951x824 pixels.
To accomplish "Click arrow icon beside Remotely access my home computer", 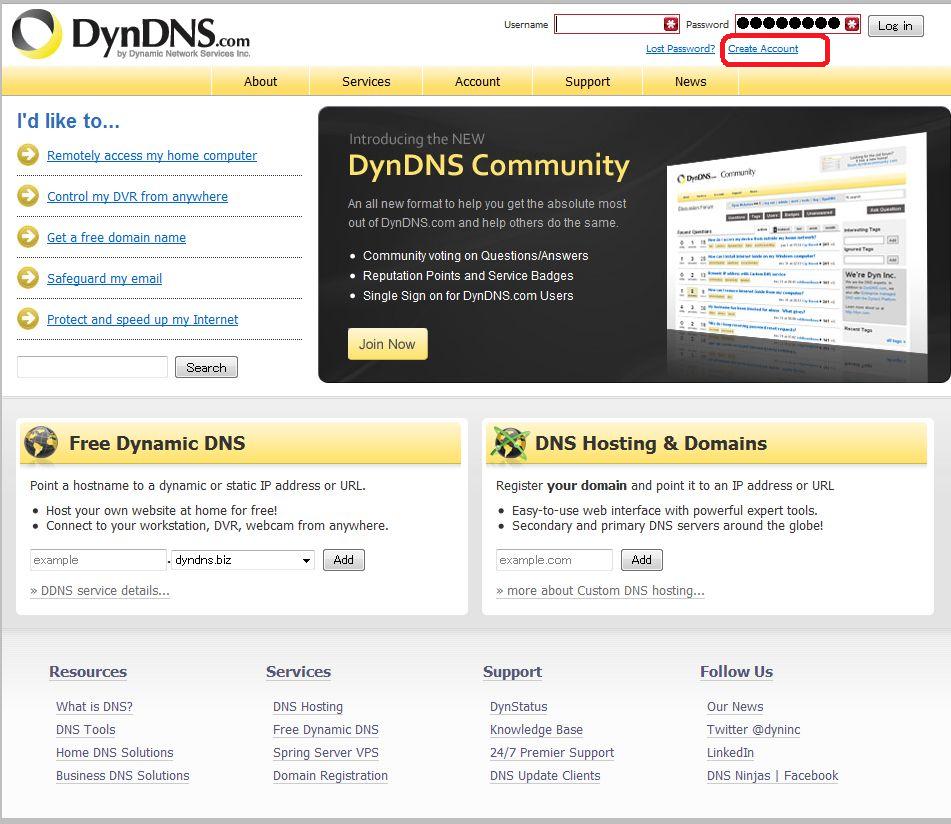I will point(28,155).
